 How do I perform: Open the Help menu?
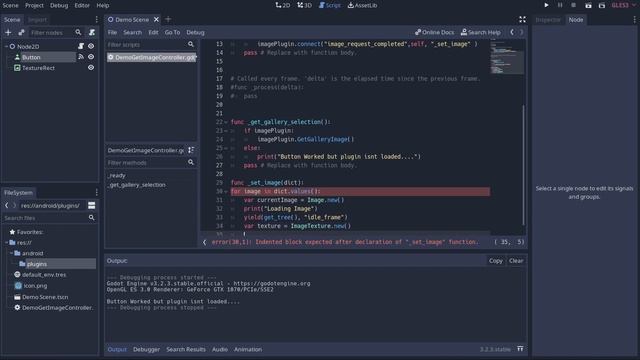tap(102, 5)
